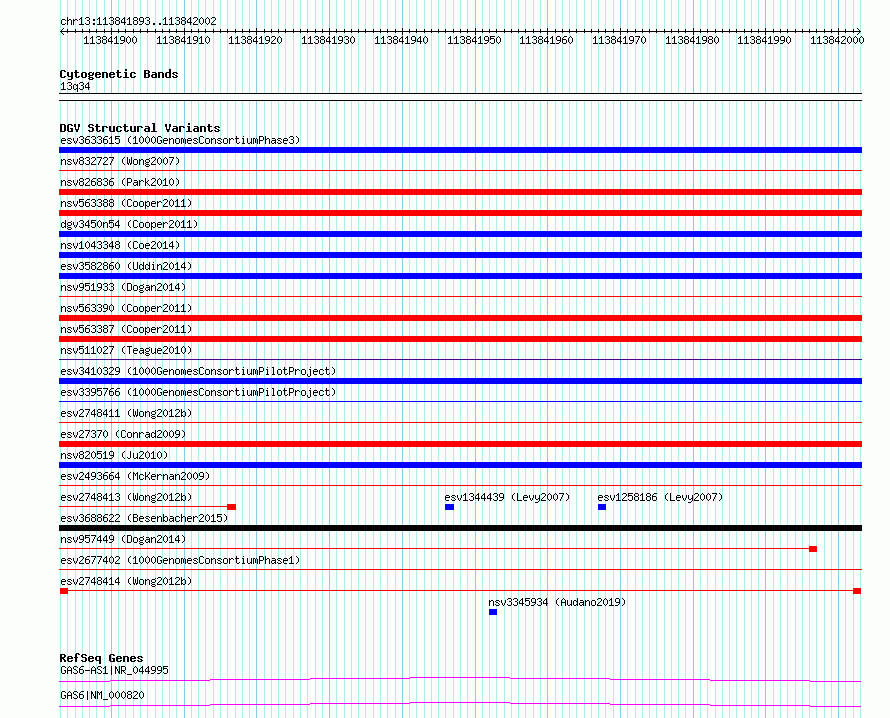This screenshot has height=718, width=890.
Task: Click the blue nsv820519 Ju2010 bar
Action: coord(460,465)
